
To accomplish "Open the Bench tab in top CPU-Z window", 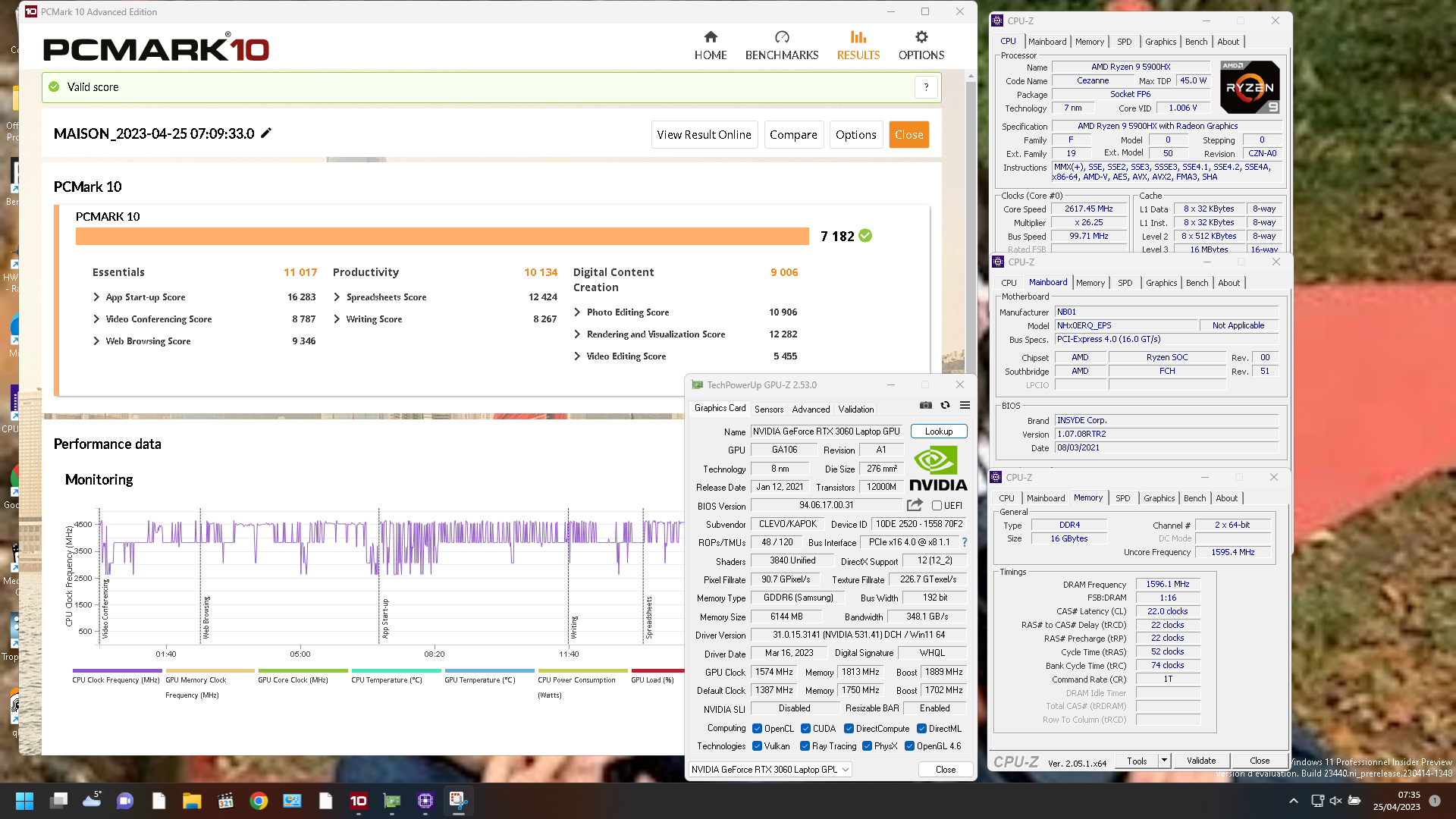I will [x=1196, y=42].
